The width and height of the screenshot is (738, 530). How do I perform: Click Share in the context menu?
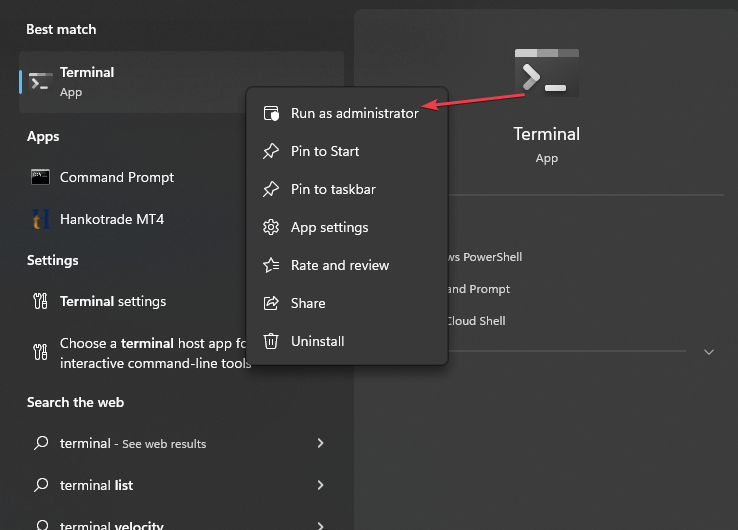click(346, 303)
